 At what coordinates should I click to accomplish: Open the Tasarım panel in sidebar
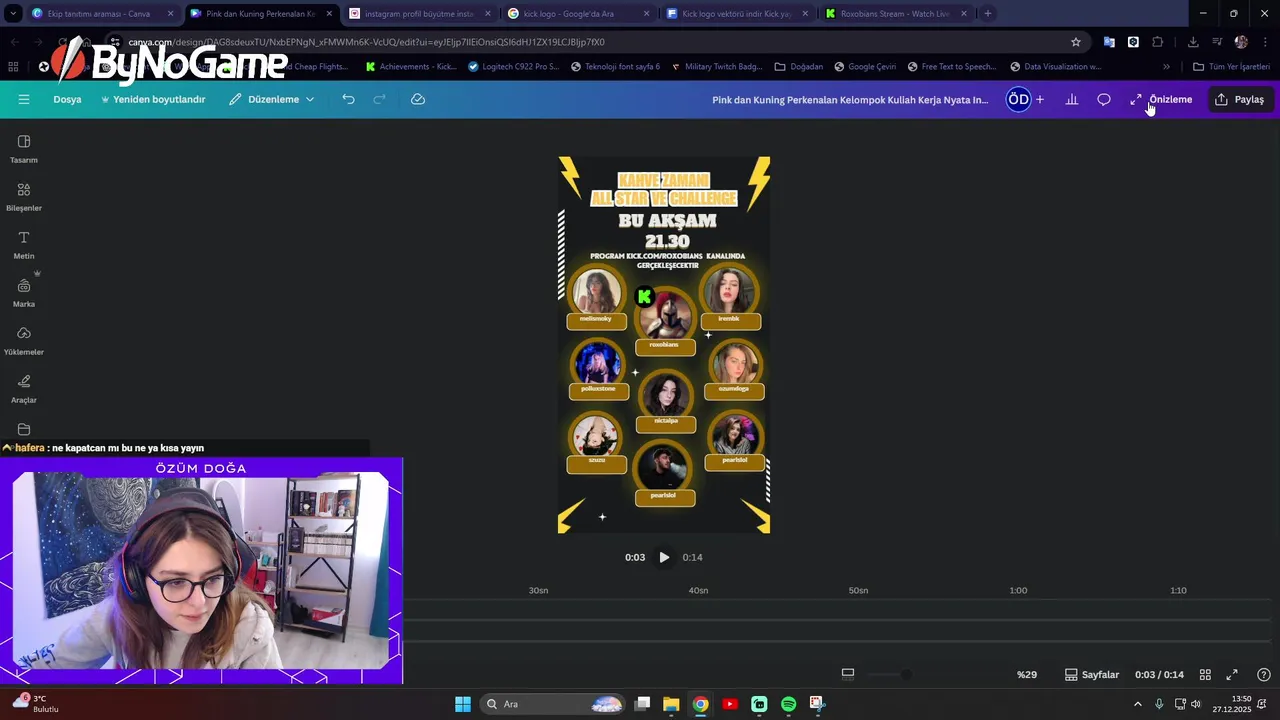(24, 149)
